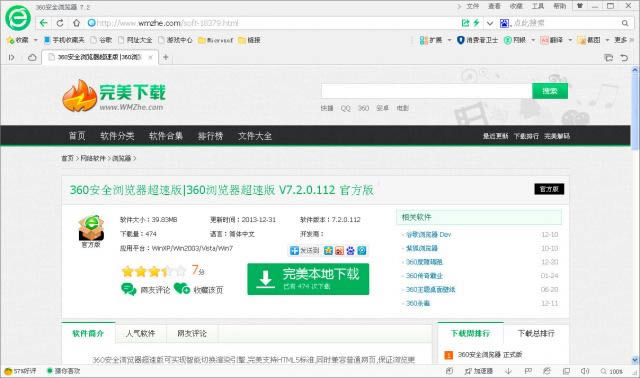
Task: Open downloads arrow in status bar
Action: 509,371
